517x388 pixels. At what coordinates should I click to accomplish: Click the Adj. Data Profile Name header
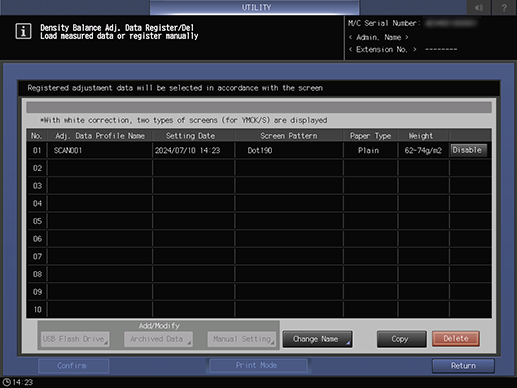click(x=100, y=136)
